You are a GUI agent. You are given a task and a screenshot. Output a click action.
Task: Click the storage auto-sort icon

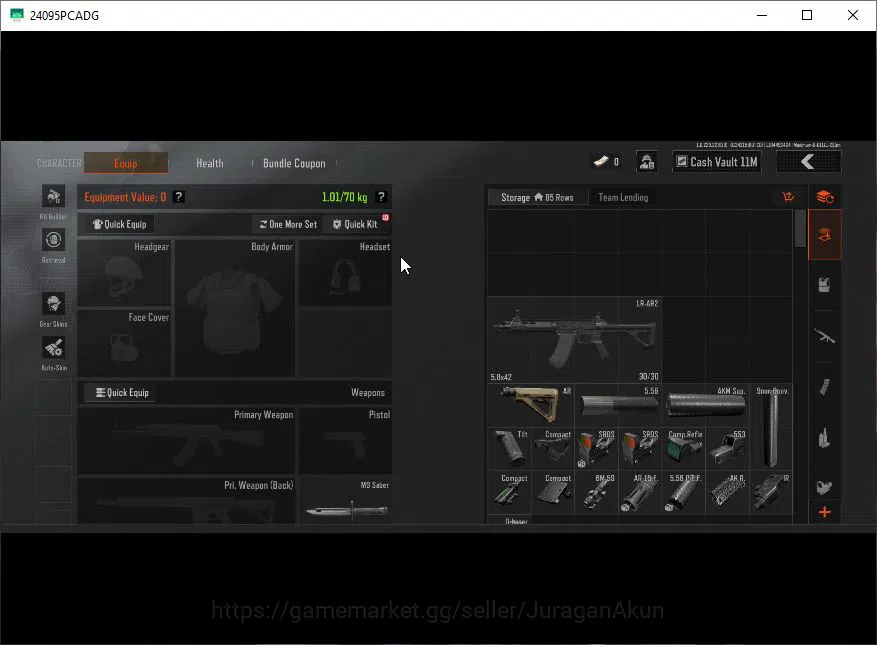825,197
